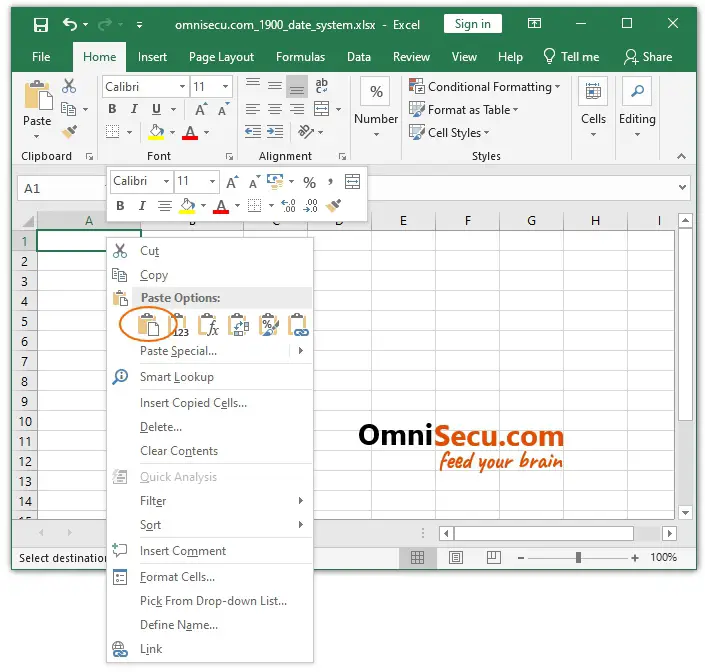The height and width of the screenshot is (672, 705).
Task: Click the ribbon Copy icon
Action: point(69,109)
